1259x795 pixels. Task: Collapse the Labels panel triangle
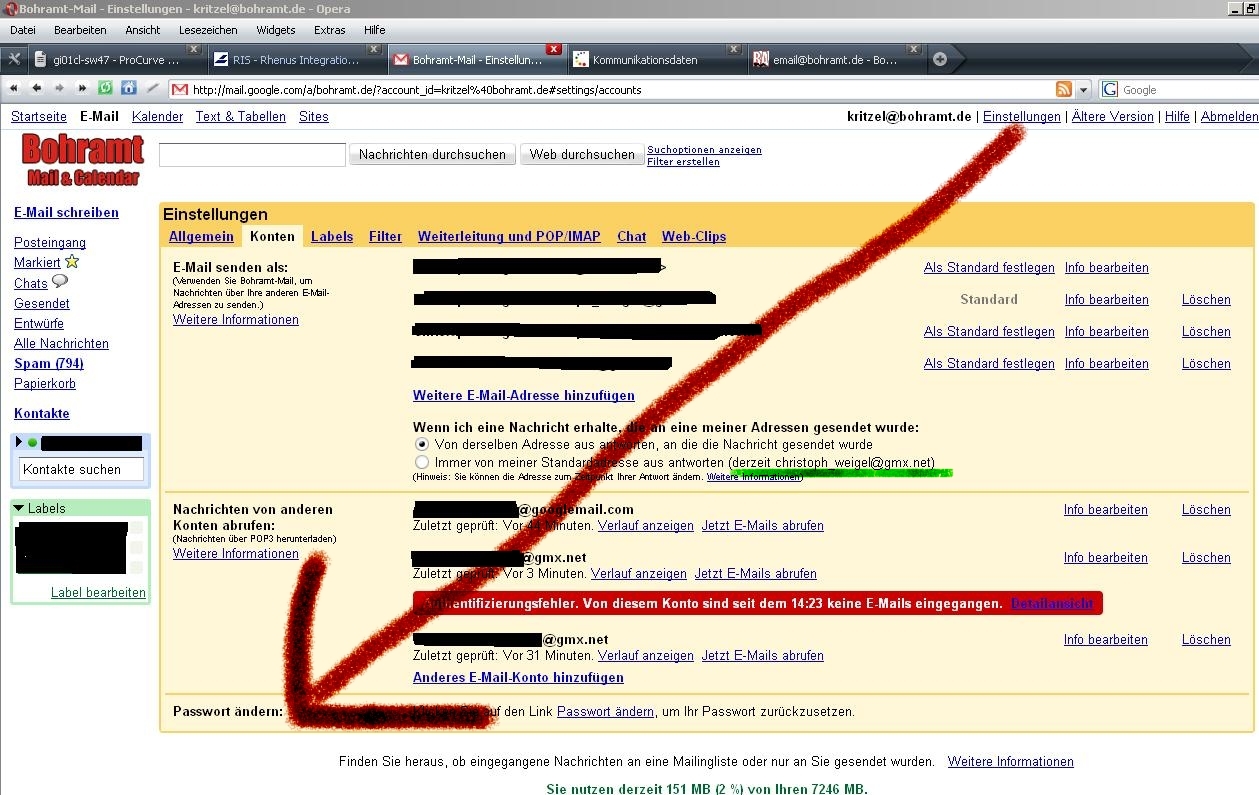[x=19, y=508]
